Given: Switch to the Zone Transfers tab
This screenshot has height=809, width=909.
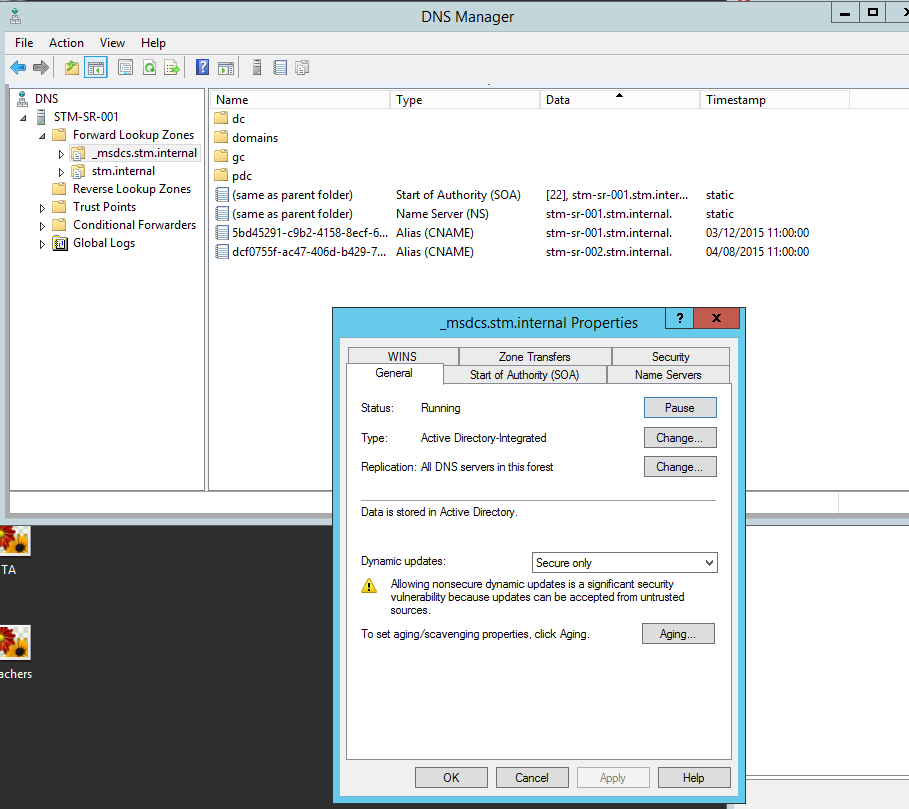Looking at the screenshot, I should coord(535,356).
